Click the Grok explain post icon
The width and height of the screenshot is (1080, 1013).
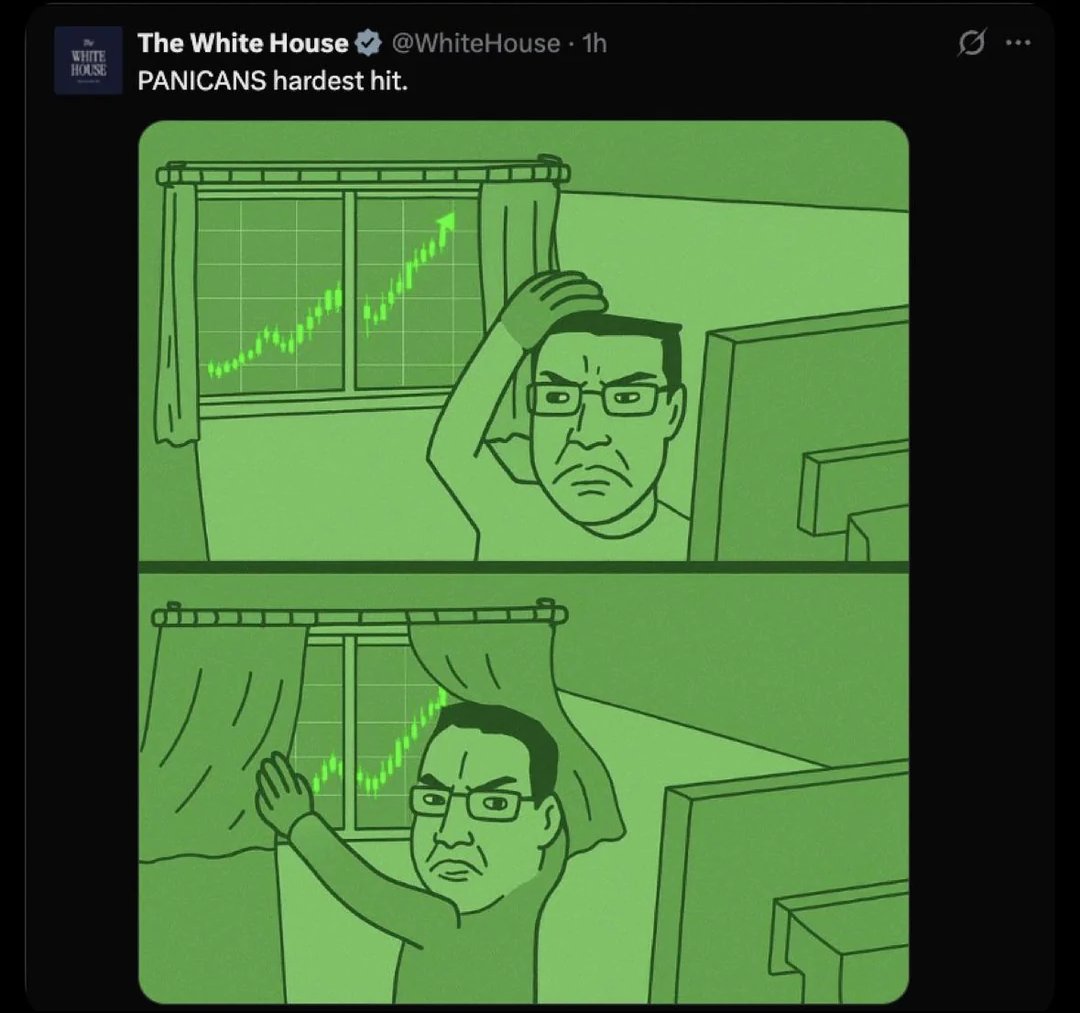click(973, 43)
